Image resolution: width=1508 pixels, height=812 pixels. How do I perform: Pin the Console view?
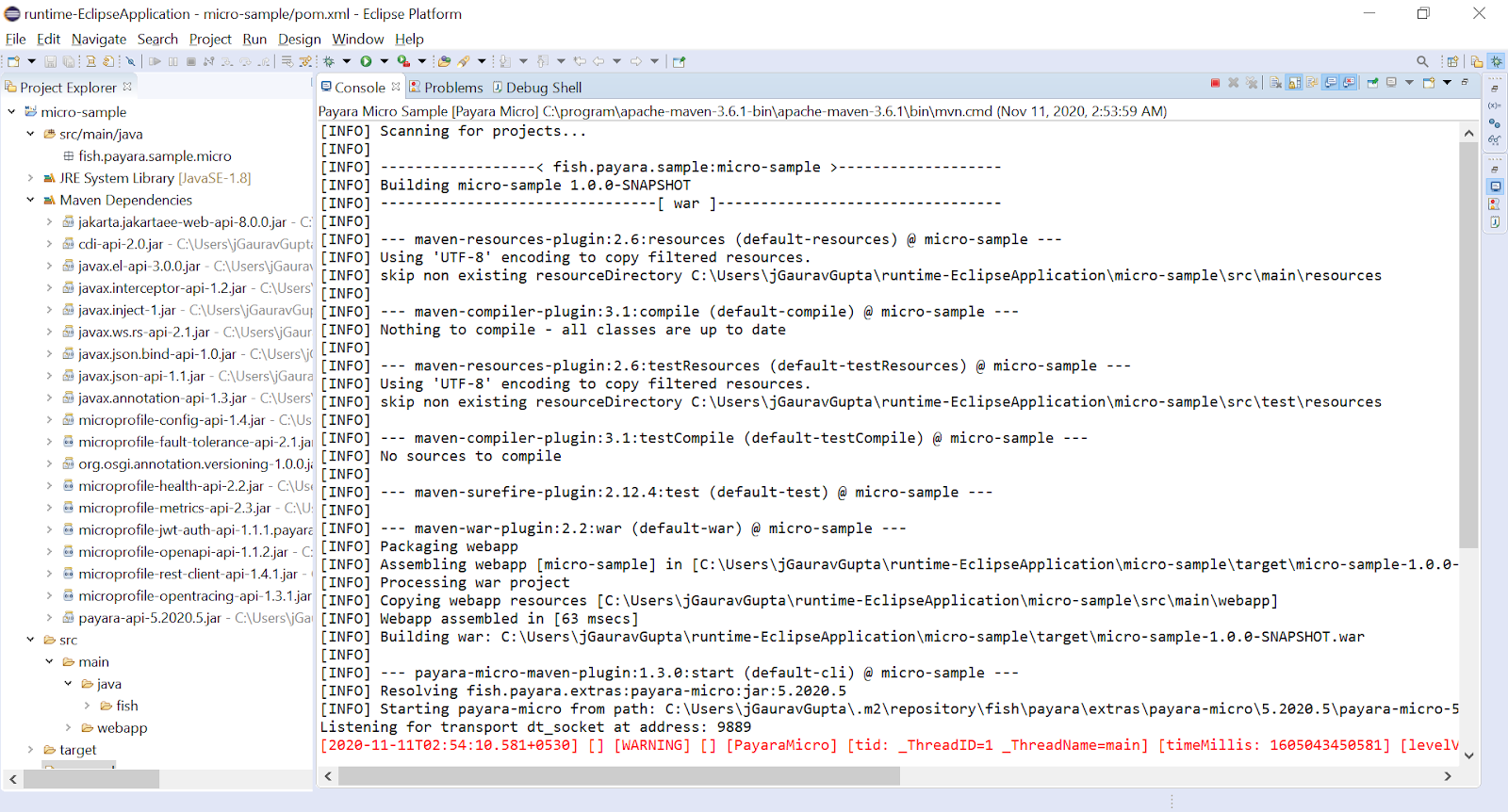coord(1373,83)
